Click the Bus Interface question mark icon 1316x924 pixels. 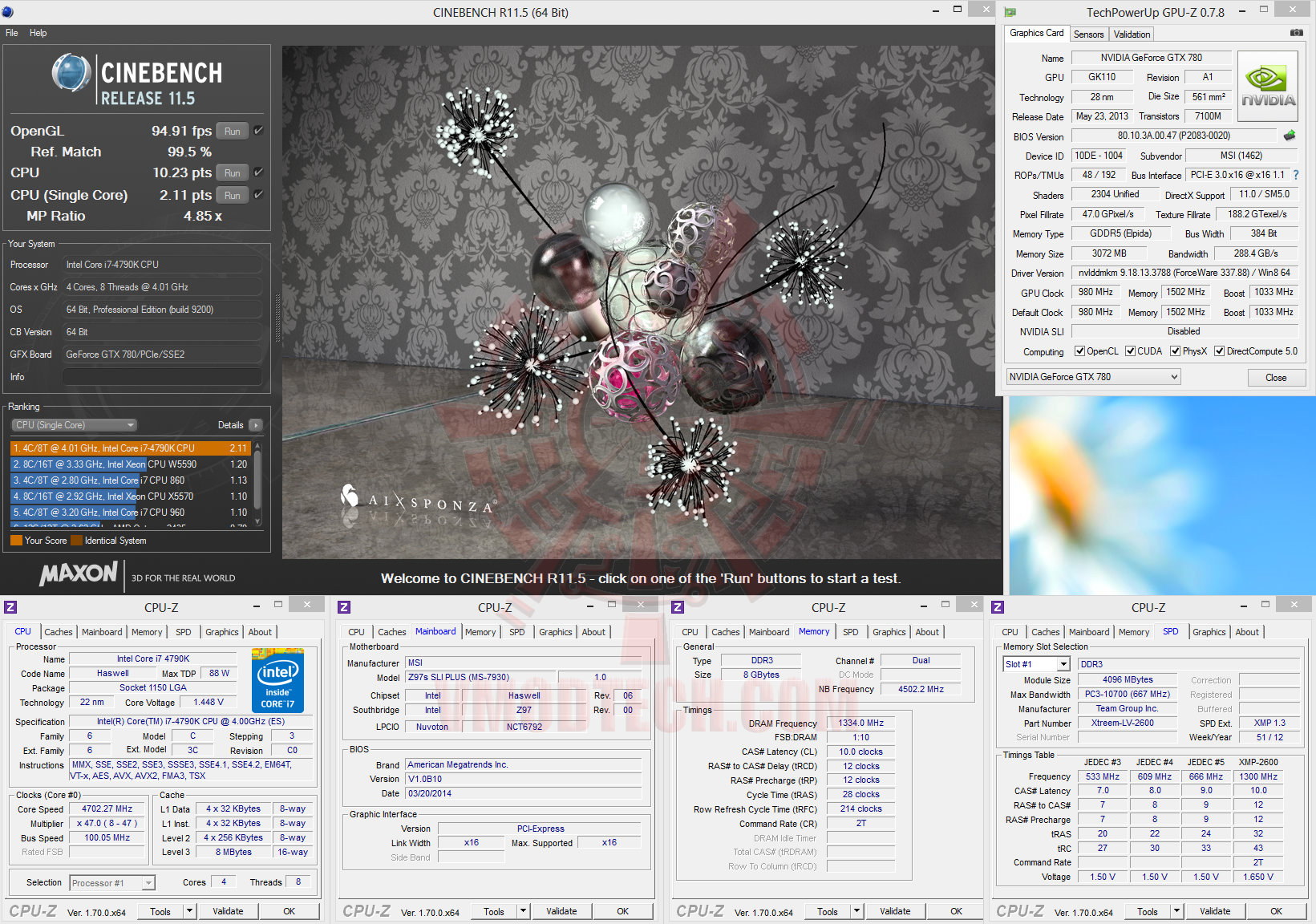pos(1295,175)
